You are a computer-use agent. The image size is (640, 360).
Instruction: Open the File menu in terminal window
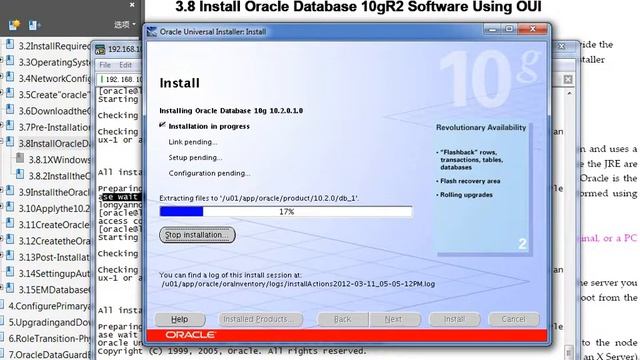pos(105,65)
